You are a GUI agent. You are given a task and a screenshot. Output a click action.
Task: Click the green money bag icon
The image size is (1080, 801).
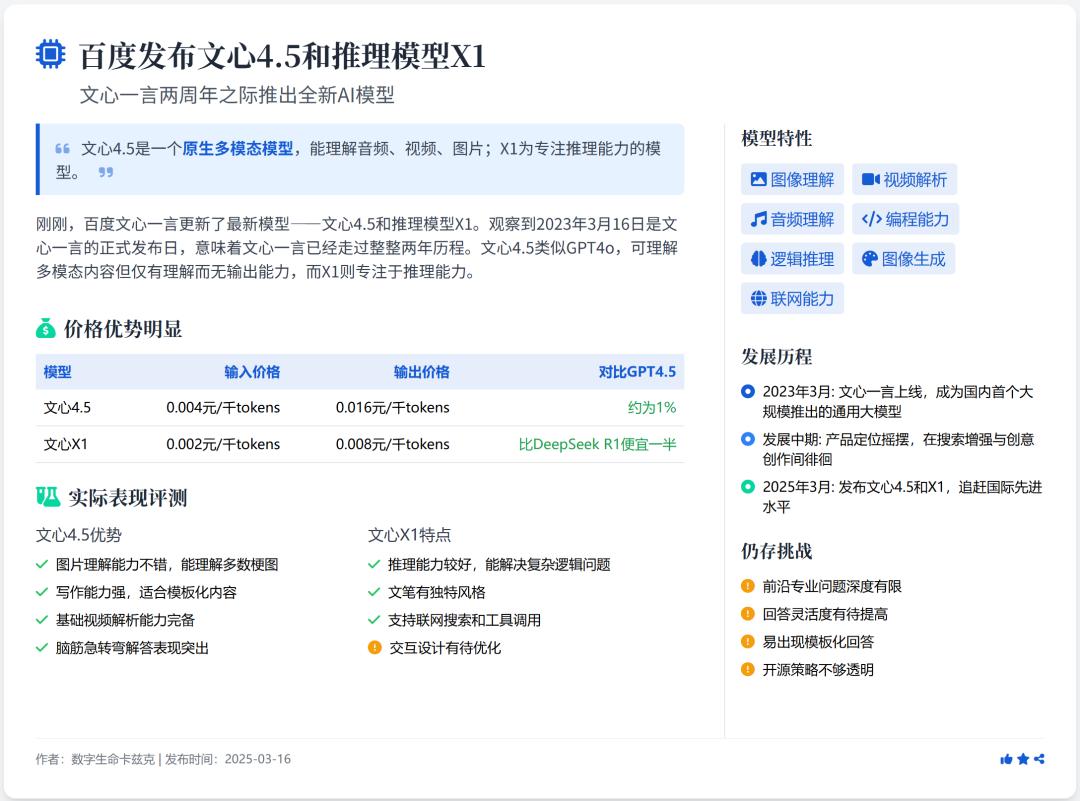45,329
